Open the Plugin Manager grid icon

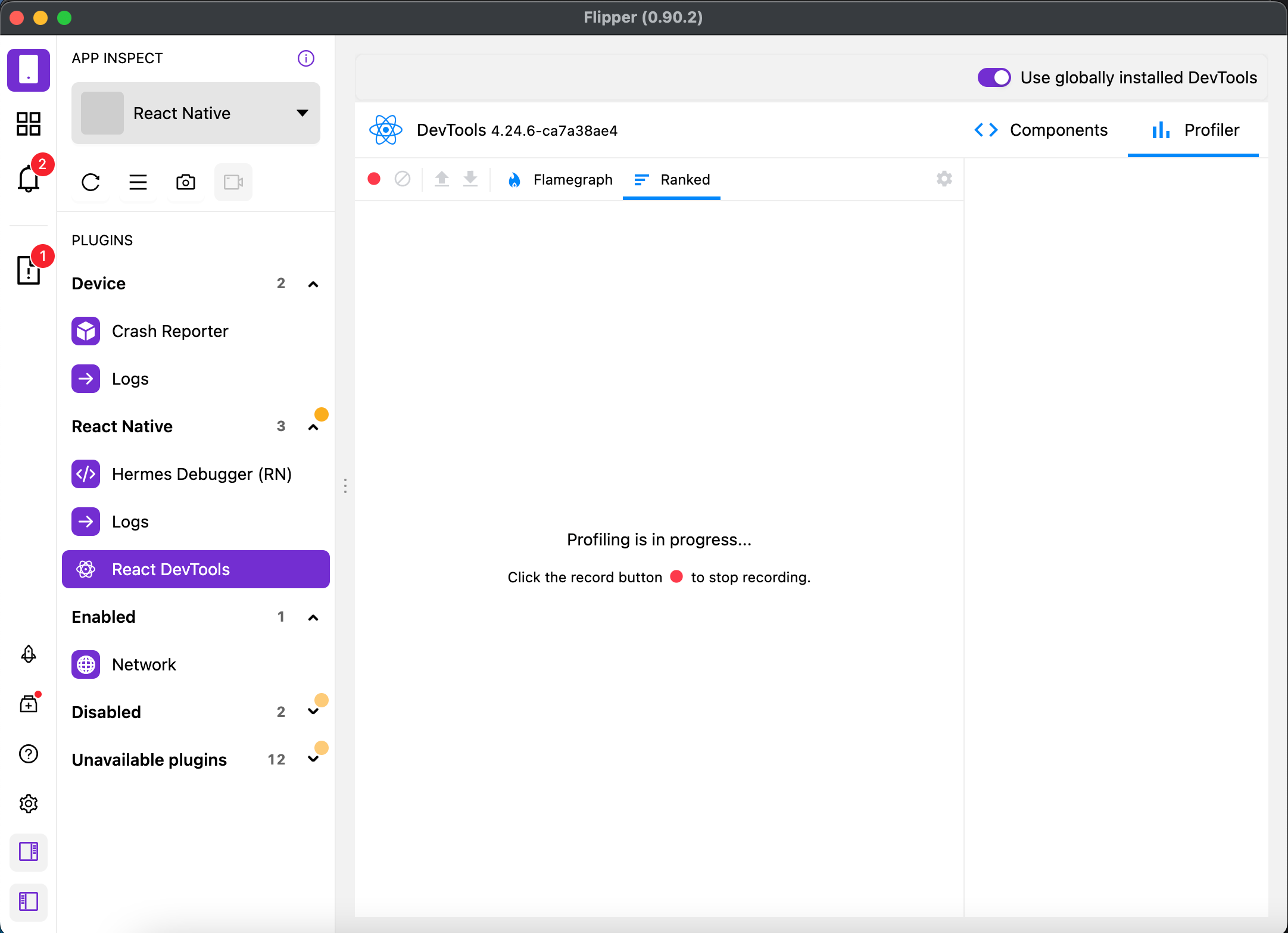pyautogui.click(x=28, y=124)
